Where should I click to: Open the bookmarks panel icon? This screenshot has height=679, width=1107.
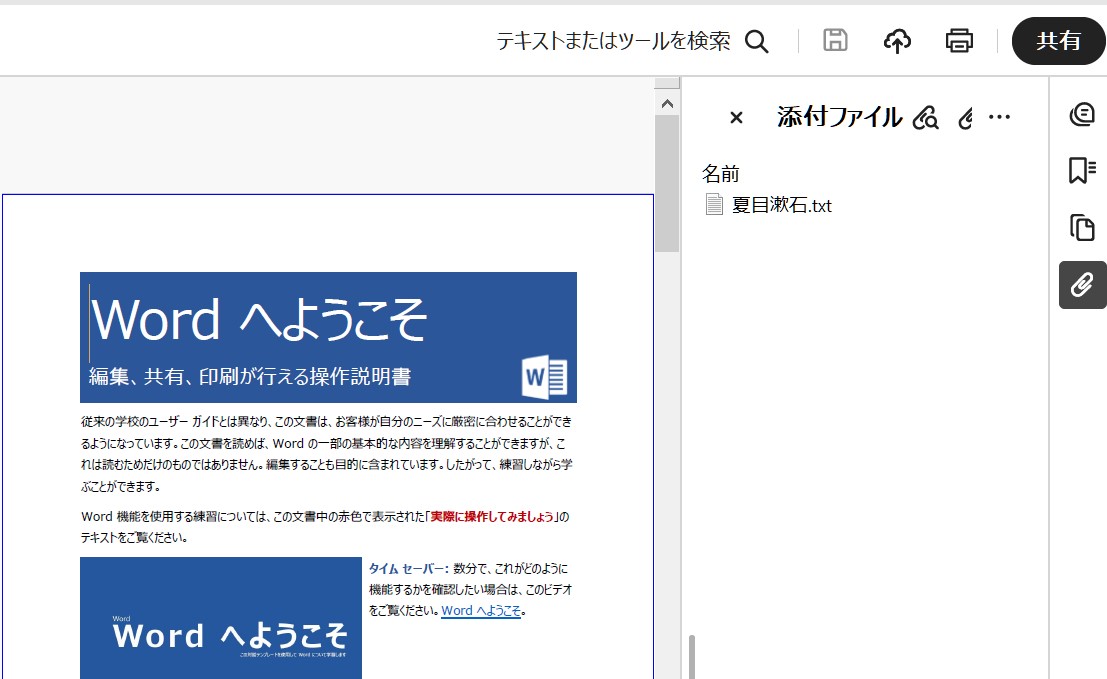pos(1082,171)
